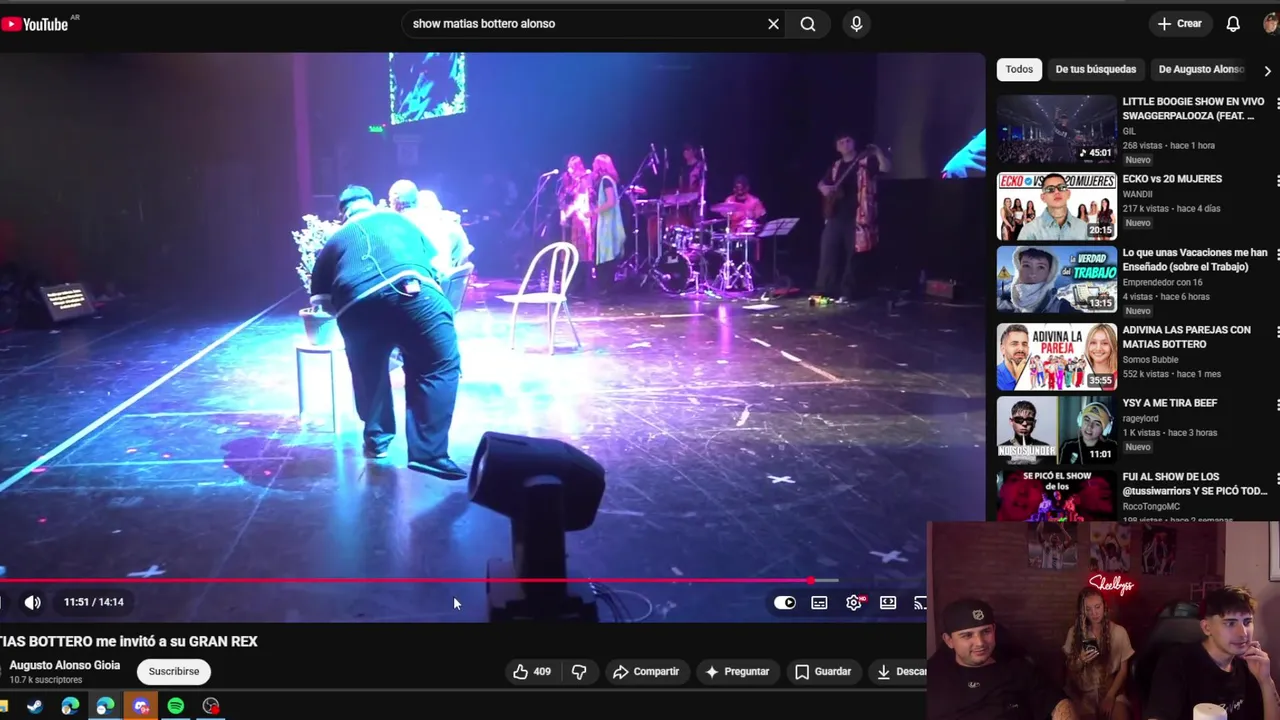Cast video to TV icon
The image size is (1280, 720).
point(920,603)
